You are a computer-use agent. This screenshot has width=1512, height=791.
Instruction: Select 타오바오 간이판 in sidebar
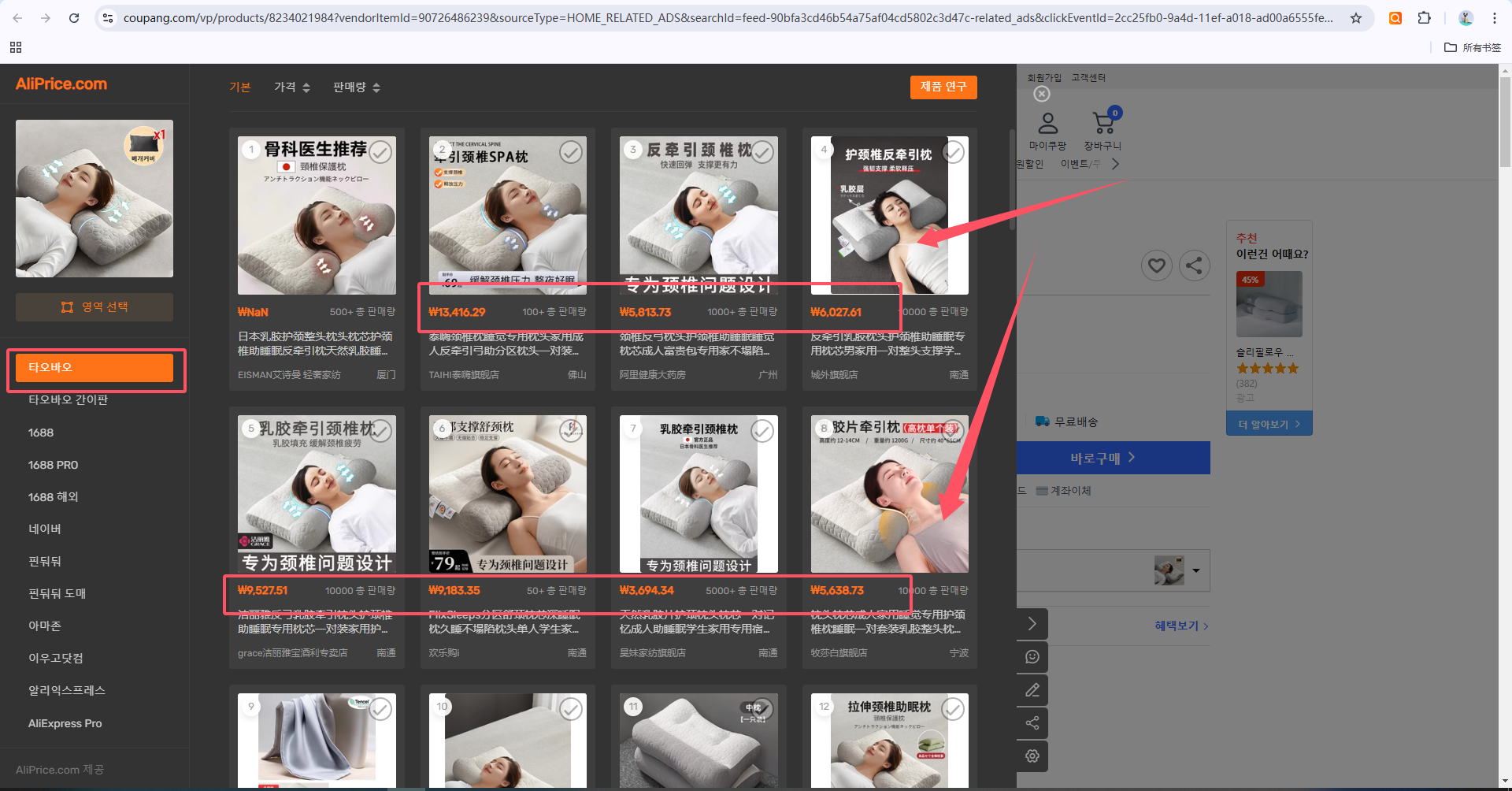68,400
